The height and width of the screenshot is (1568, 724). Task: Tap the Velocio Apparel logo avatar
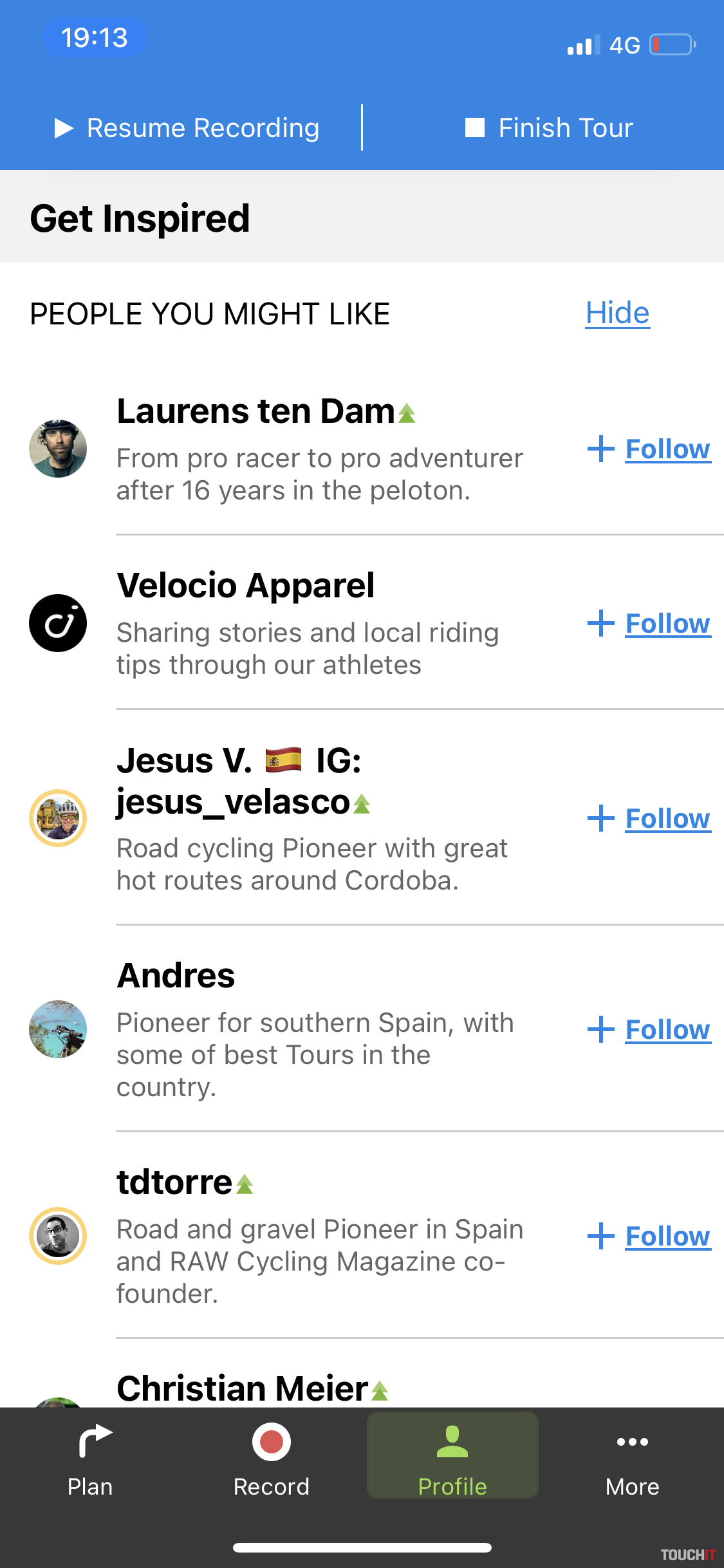pyautogui.click(x=58, y=623)
